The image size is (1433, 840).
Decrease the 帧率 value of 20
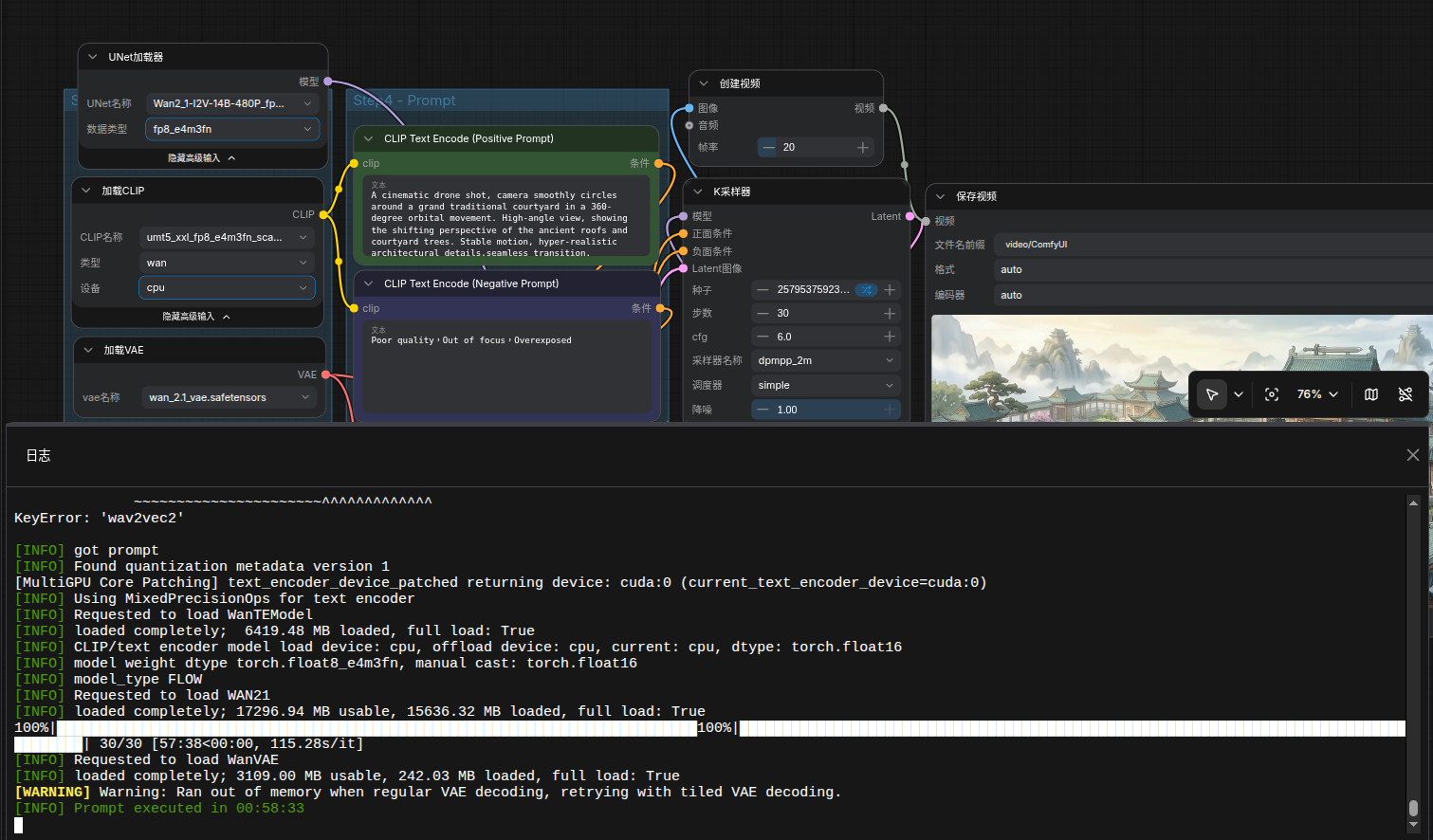pos(768,147)
